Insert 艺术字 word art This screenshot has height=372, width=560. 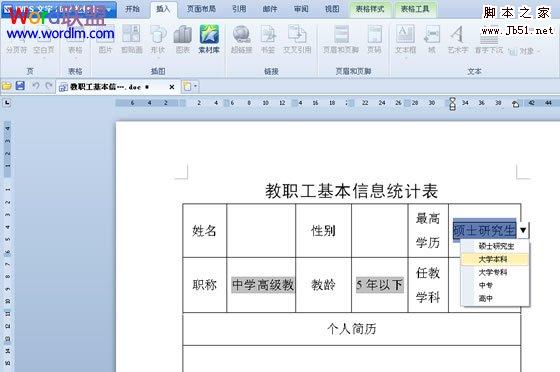click(x=458, y=40)
